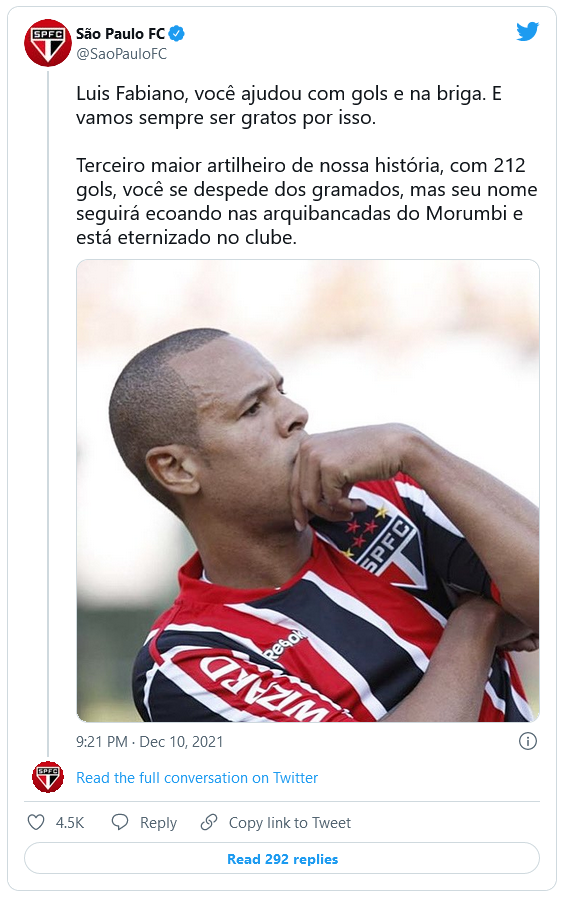Click the tweet text about Luis Fabiano
Image resolution: width=567 pixels, height=901 pixels.
coord(289,106)
